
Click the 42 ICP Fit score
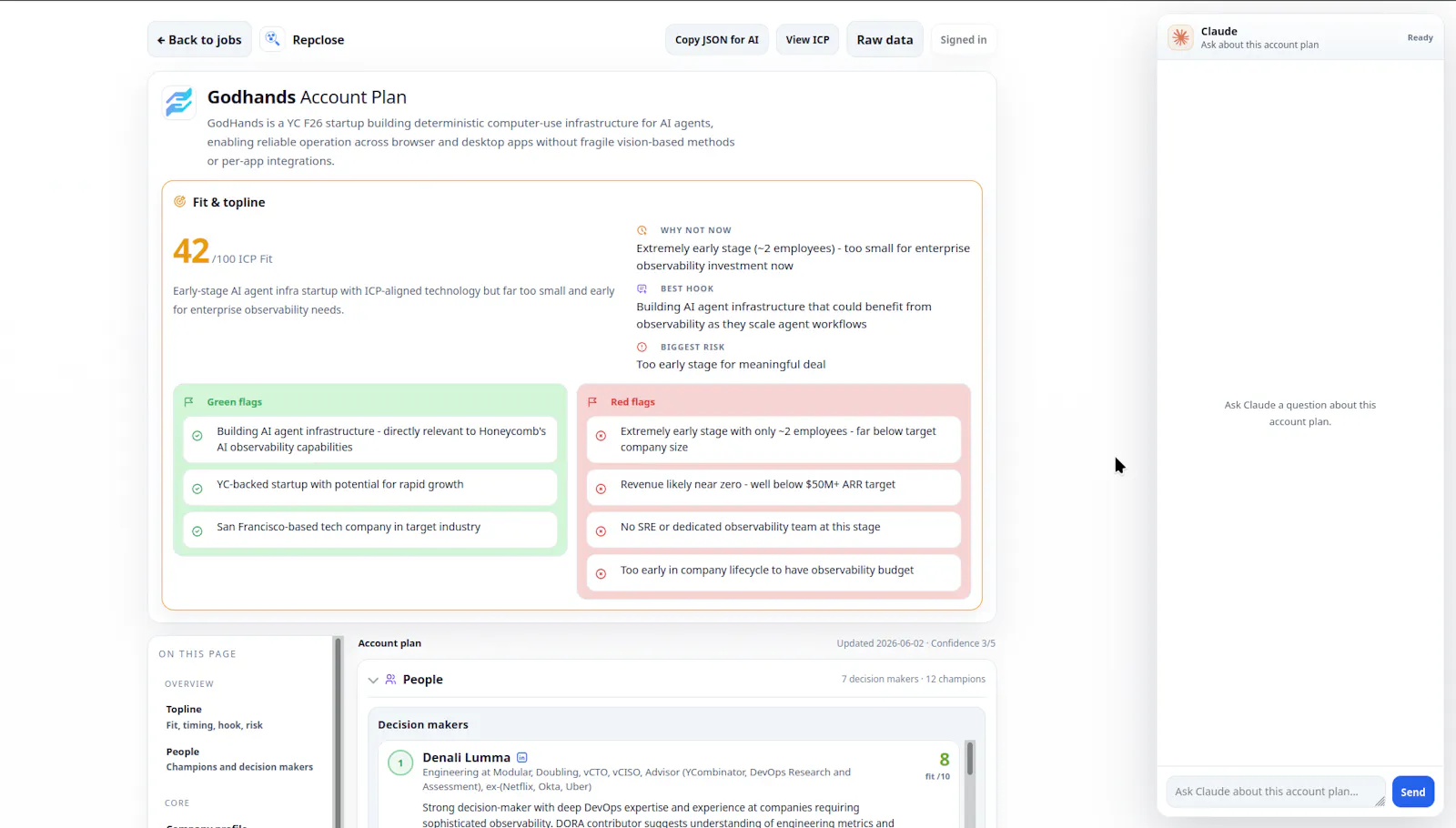point(191,251)
